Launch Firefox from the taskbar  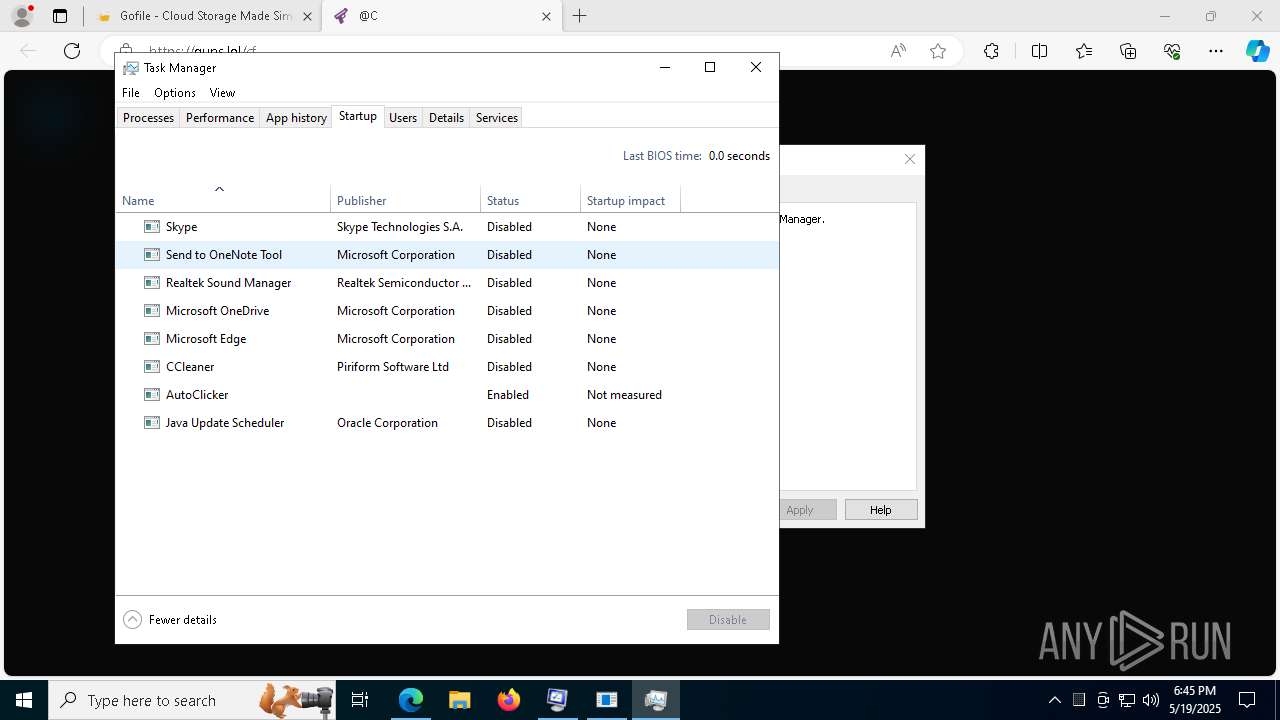click(x=509, y=700)
